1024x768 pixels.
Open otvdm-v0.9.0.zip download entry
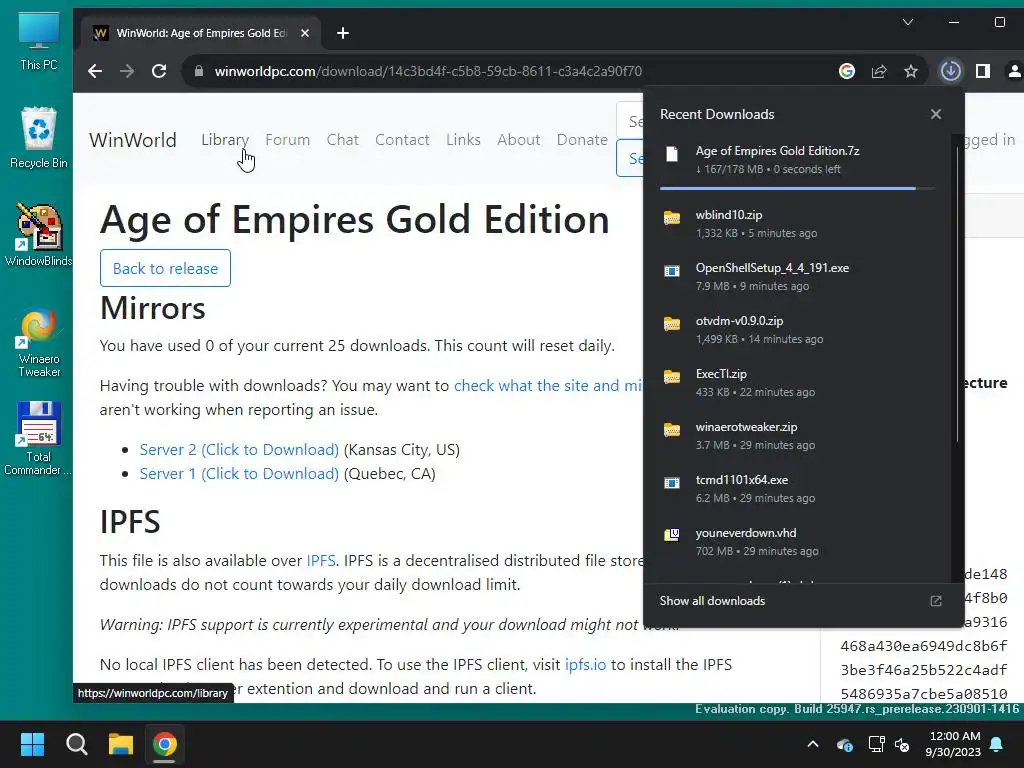point(798,329)
